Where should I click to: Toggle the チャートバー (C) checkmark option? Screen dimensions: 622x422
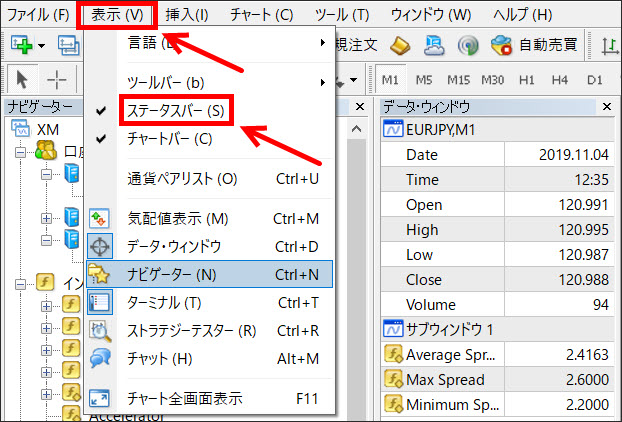tap(170, 138)
